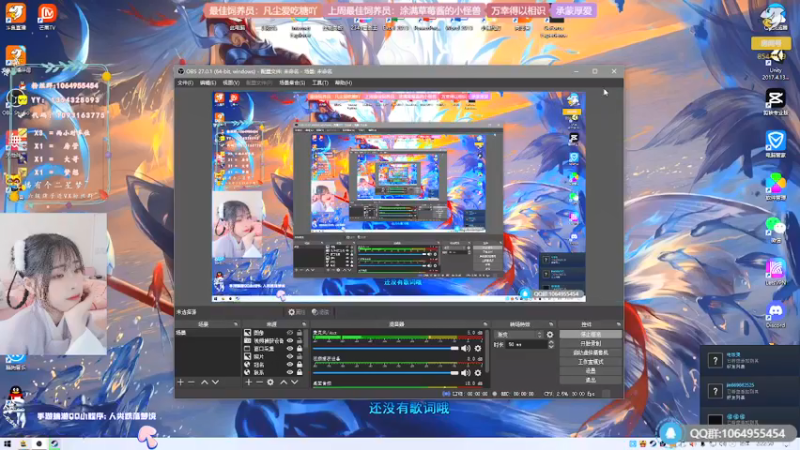
Task: Open the colorful pinwheel app shortcut
Action: 775,187
